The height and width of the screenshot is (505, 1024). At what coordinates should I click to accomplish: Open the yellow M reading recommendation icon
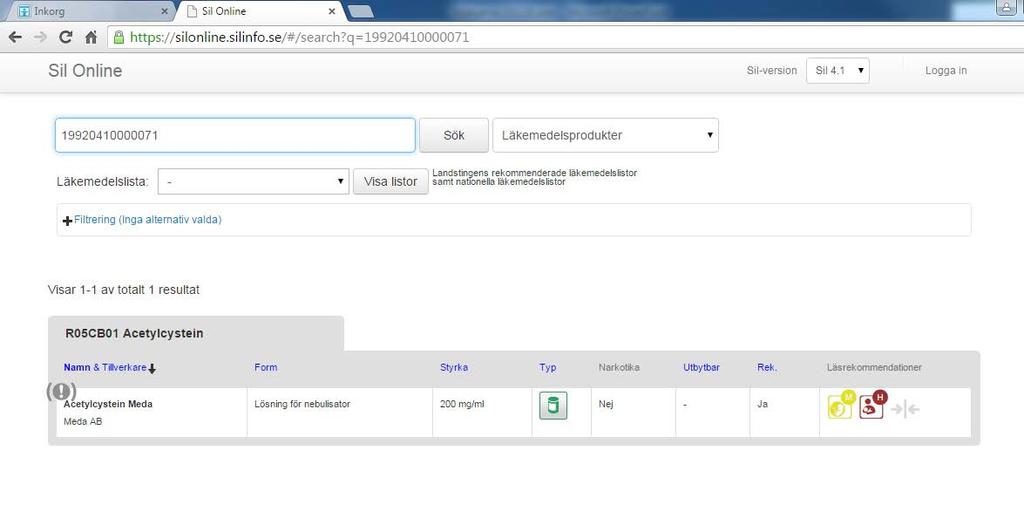coord(841,404)
